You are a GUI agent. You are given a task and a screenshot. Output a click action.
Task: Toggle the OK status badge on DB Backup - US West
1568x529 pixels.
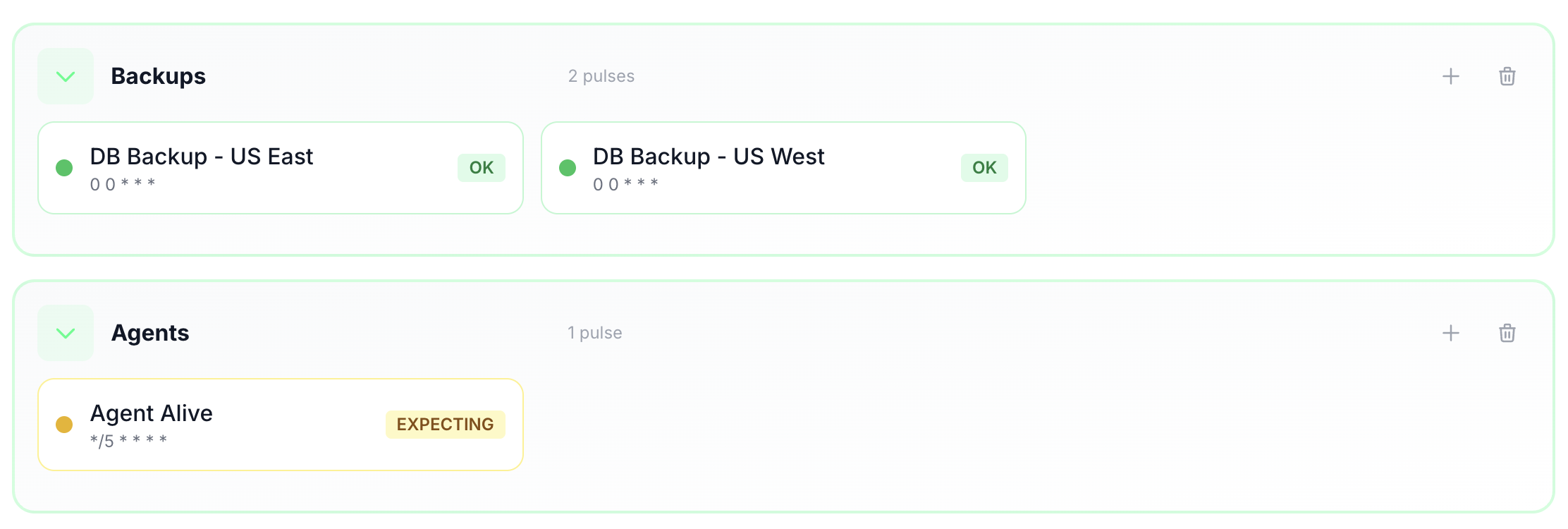[x=984, y=167]
